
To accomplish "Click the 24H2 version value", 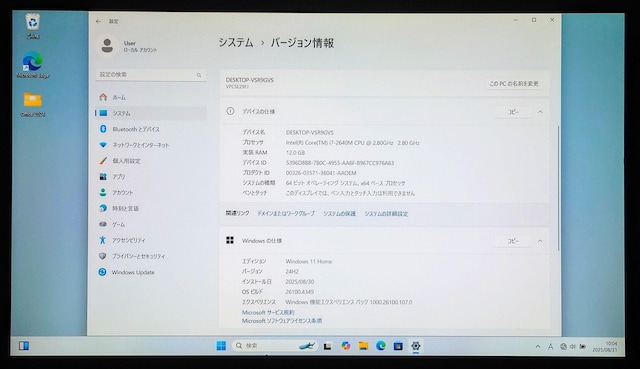I will (x=292, y=271).
